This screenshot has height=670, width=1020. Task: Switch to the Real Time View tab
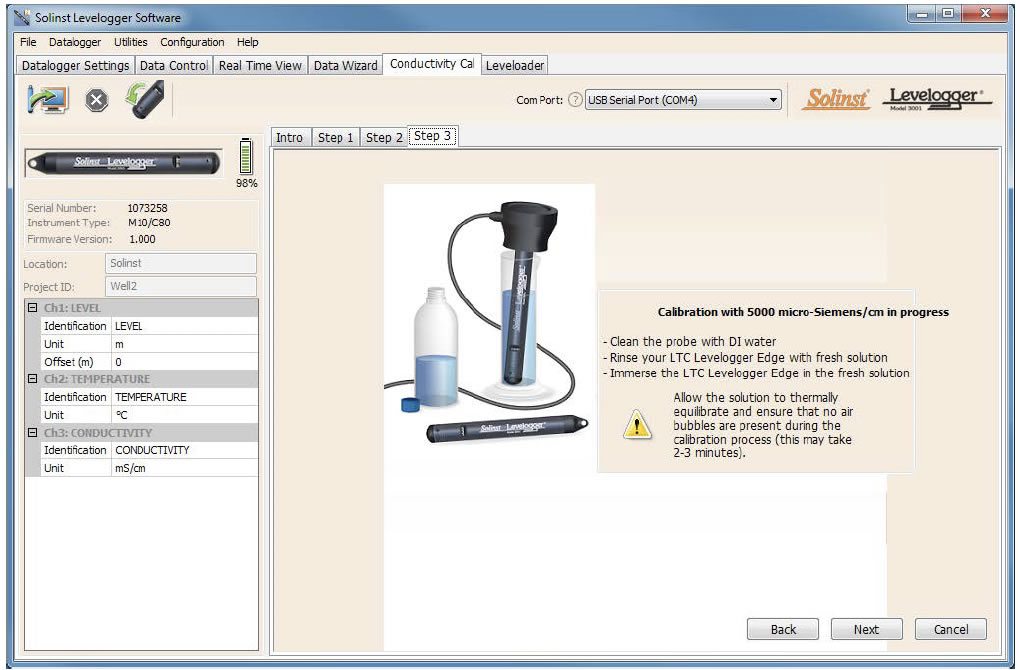(259, 65)
